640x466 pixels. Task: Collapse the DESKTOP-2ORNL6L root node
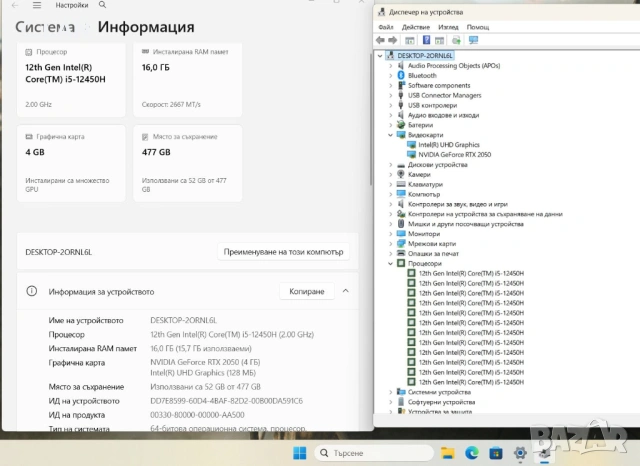pyautogui.click(x=380, y=55)
